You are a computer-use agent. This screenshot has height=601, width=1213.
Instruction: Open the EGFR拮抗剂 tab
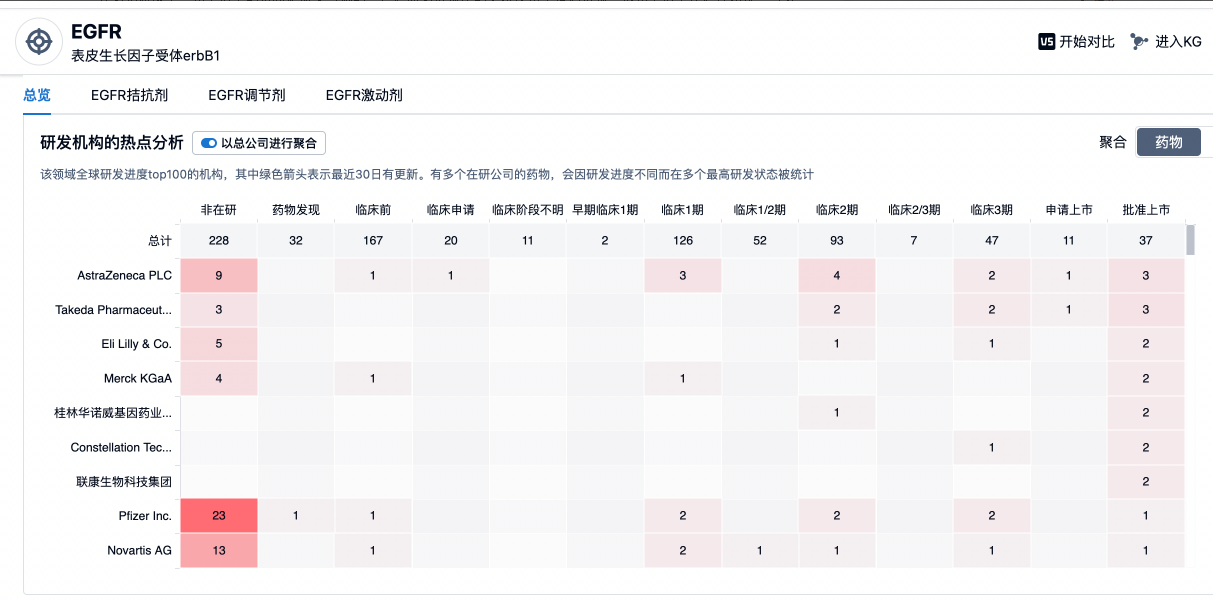(x=129, y=95)
